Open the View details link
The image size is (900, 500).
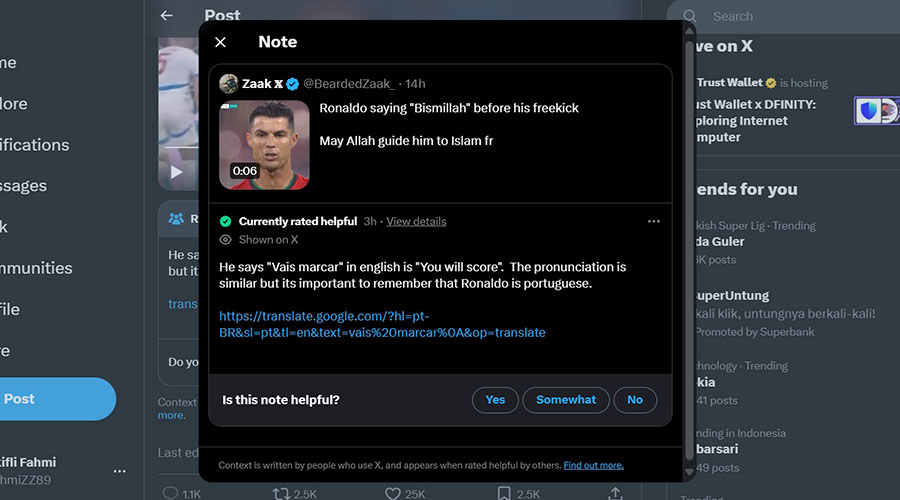416,221
